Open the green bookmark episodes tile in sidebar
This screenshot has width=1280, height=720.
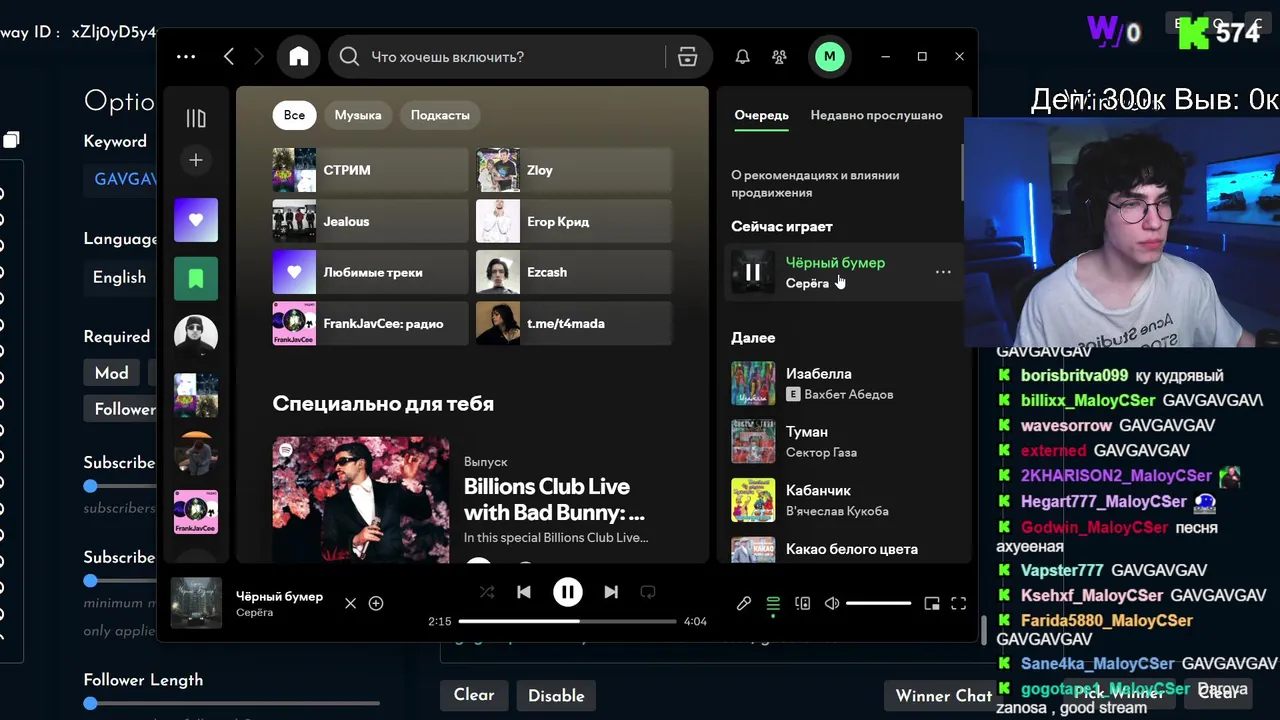[196, 278]
